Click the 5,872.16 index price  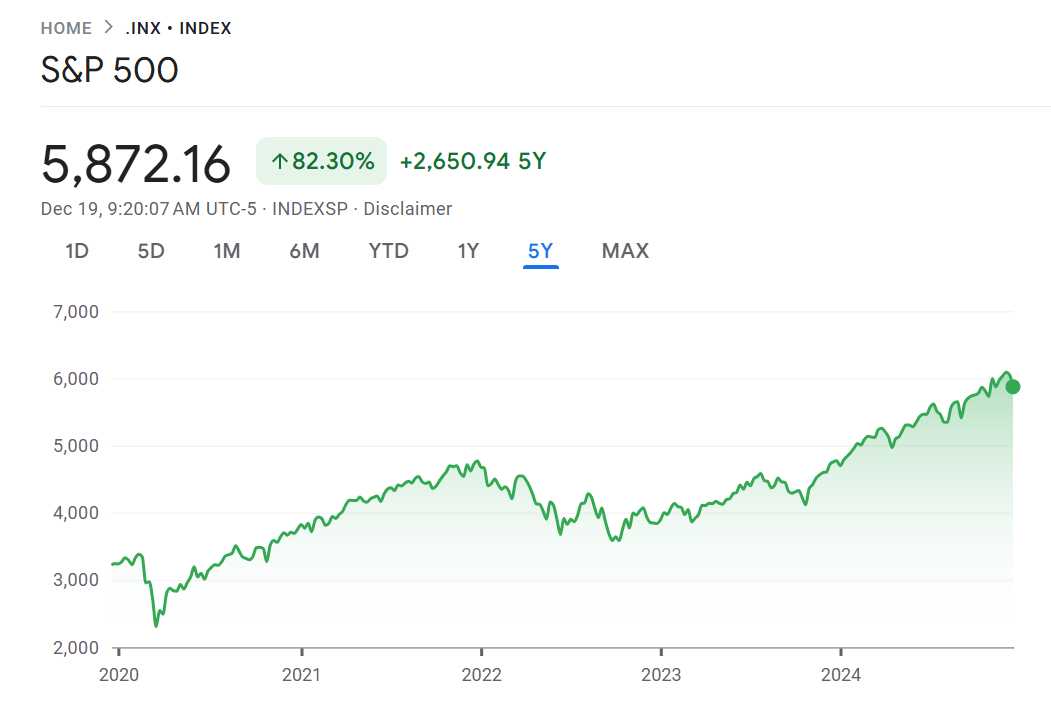point(136,163)
